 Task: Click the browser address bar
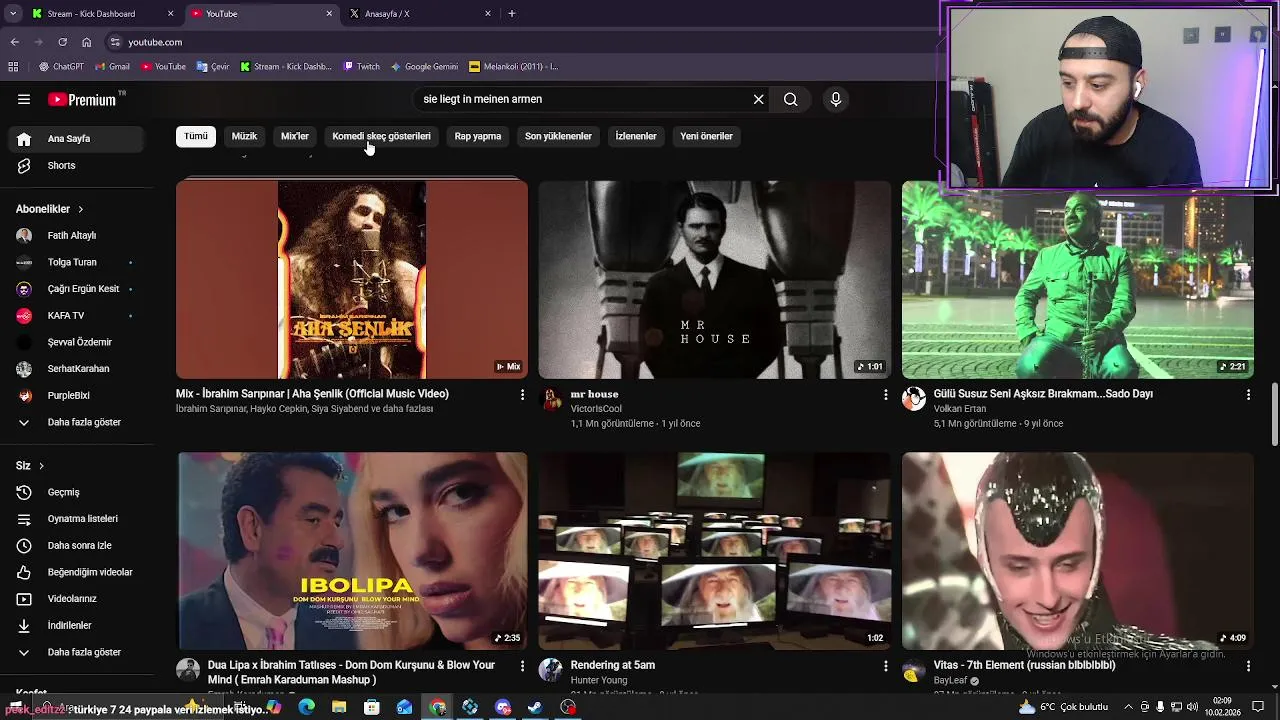(520, 42)
